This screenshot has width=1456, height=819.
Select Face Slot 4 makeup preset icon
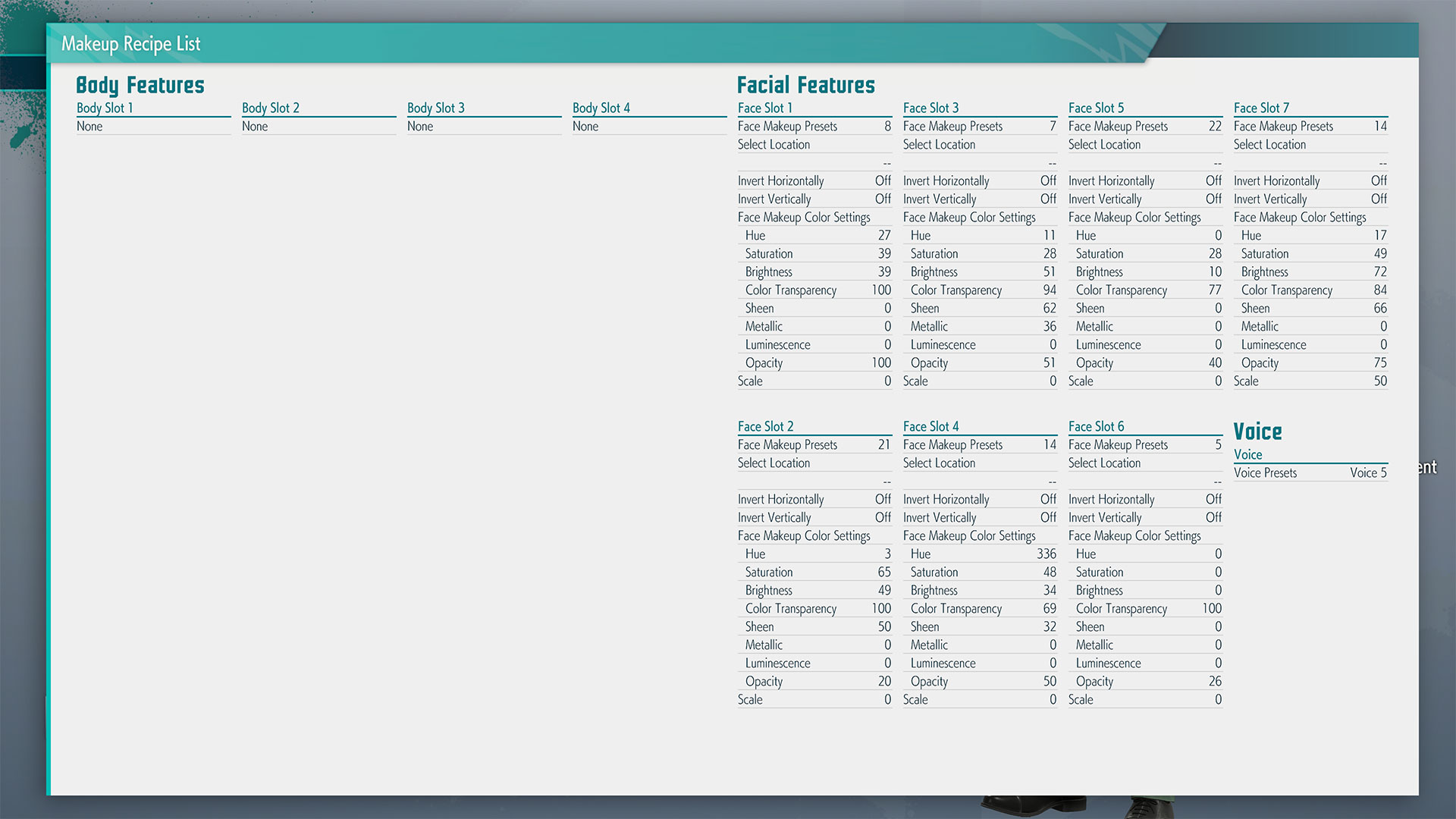click(x=978, y=445)
